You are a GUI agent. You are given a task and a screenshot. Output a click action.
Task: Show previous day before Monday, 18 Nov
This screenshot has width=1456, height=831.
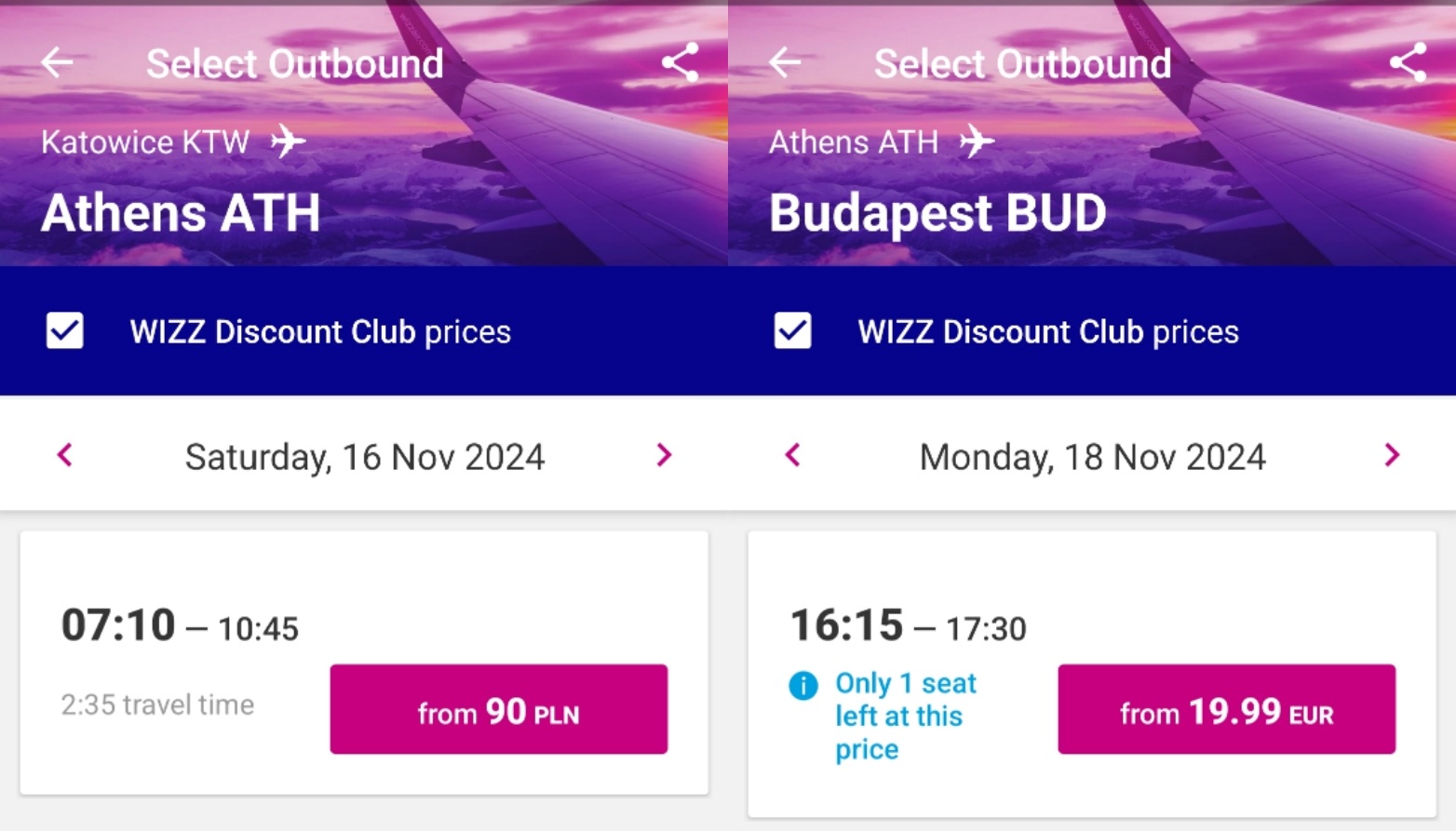pyautogui.click(x=792, y=455)
